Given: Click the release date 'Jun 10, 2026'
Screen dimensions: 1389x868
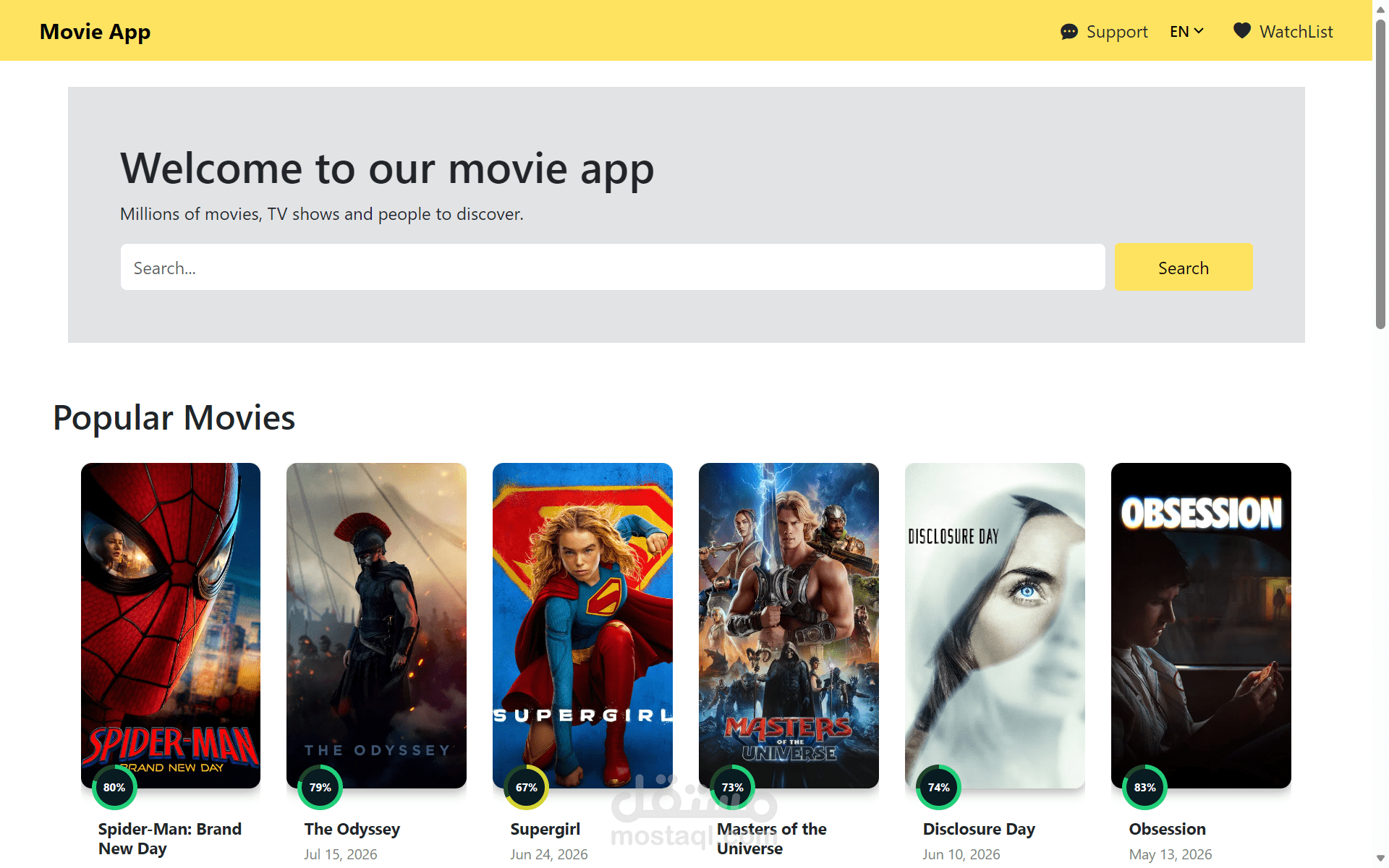Looking at the screenshot, I should [x=961, y=854].
